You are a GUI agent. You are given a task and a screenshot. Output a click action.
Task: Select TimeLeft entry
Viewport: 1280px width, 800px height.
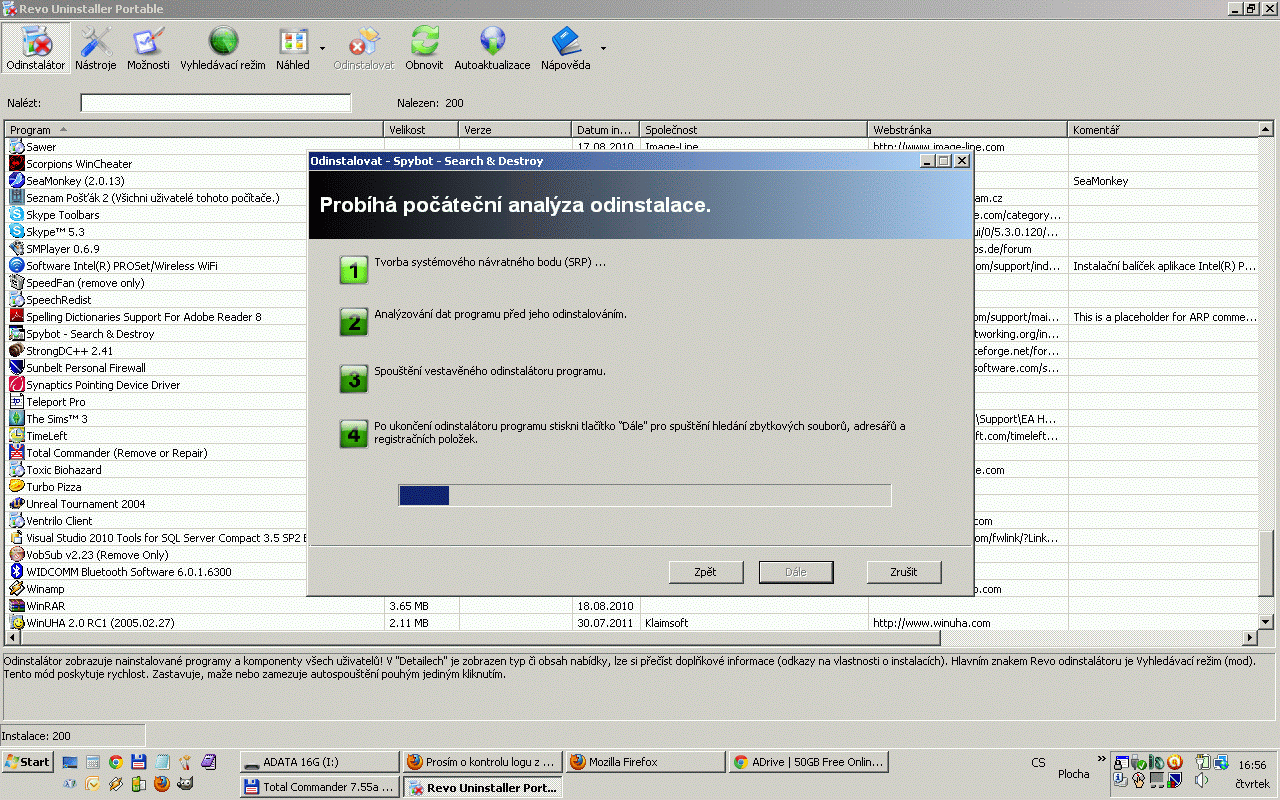(x=46, y=436)
